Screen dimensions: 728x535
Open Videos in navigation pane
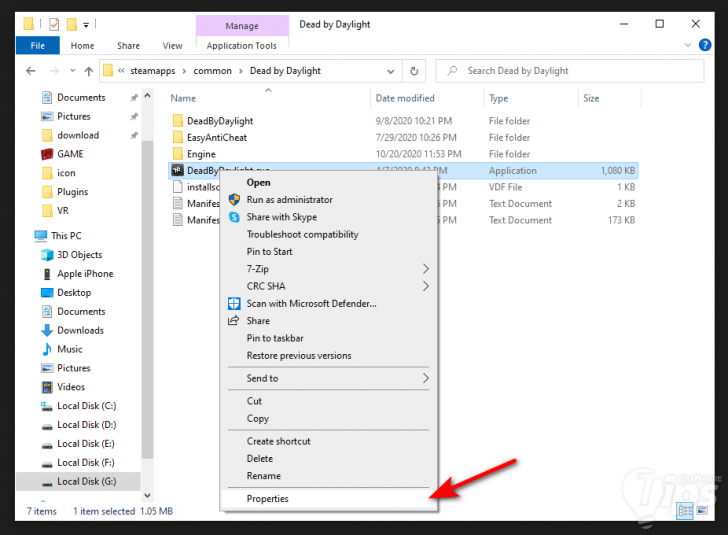[x=71, y=387]
